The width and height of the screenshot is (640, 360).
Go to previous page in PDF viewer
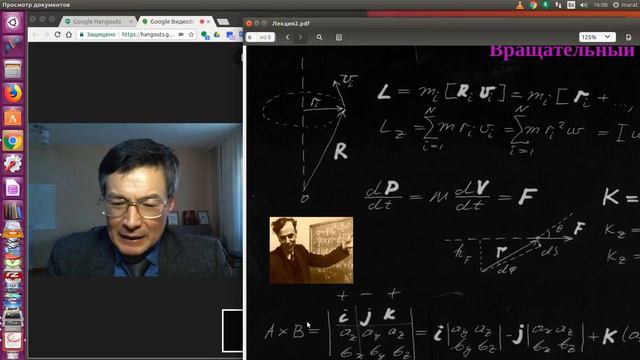click(x=287, y=37)
